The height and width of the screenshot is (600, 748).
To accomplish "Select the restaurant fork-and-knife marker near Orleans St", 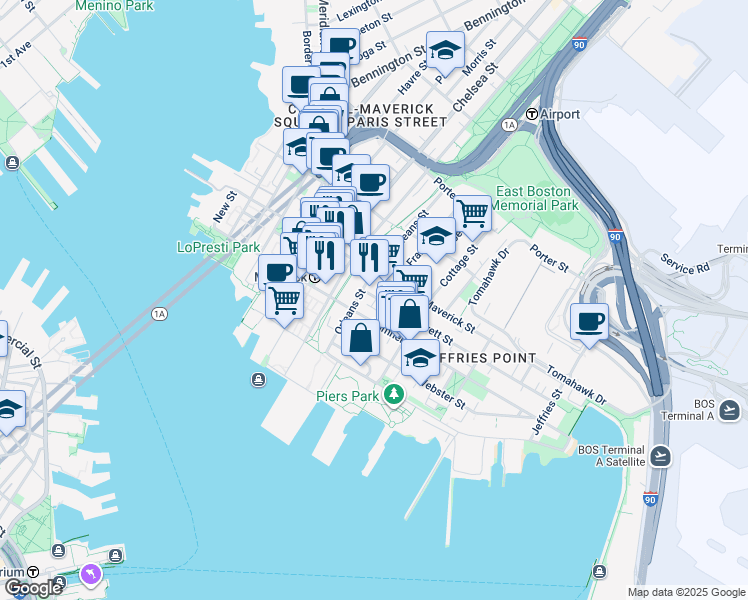I will [x=369, y=259].
